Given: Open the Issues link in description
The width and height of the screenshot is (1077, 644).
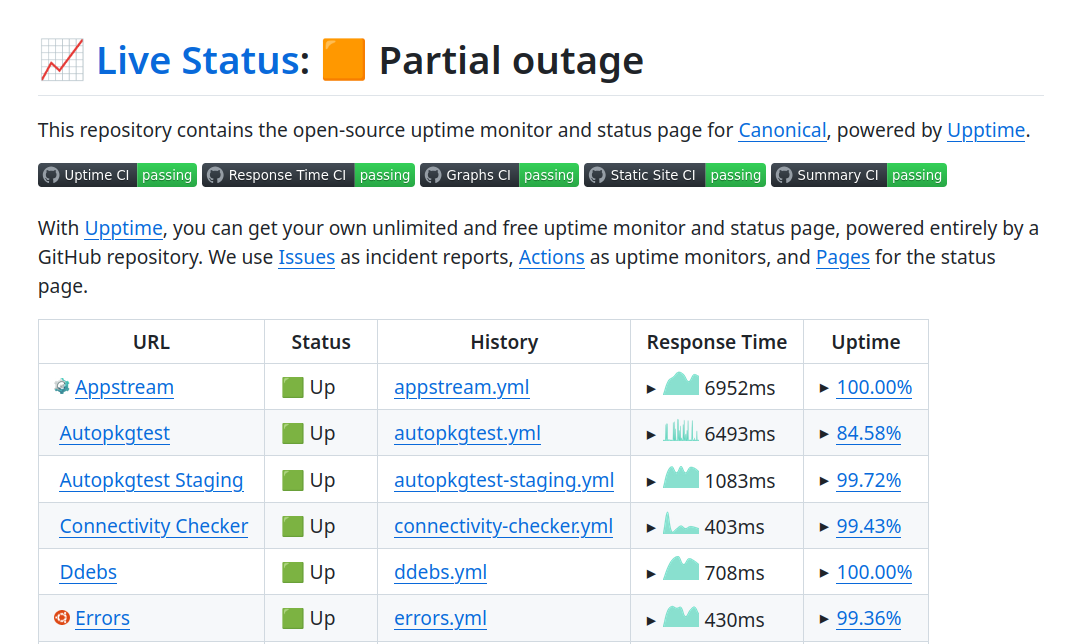Looking at the screenshot, I should pyautogui.click(x=306, y=257).
